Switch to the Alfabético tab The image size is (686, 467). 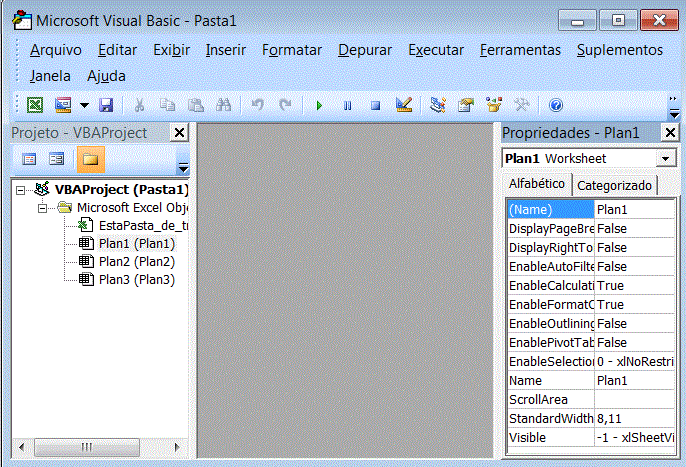(537, 184)
